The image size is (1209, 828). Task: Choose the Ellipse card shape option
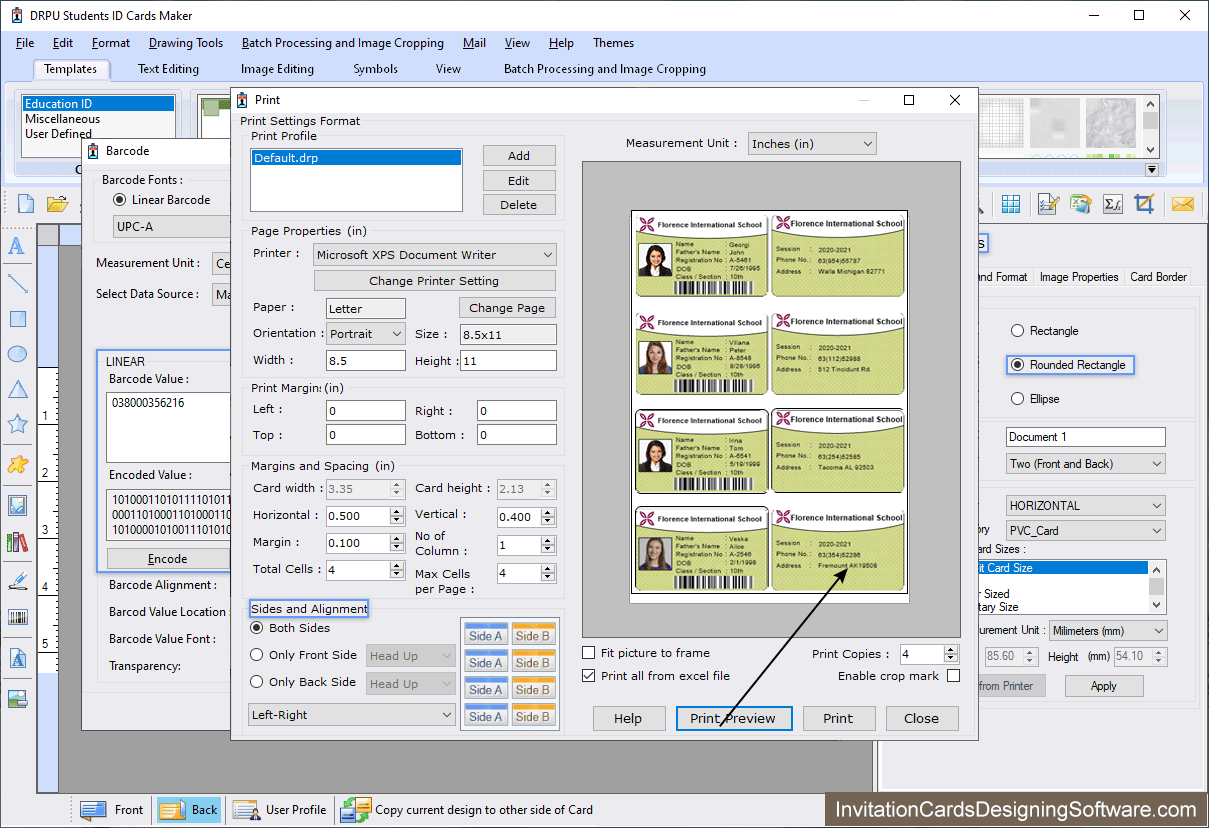(1017, 398)
